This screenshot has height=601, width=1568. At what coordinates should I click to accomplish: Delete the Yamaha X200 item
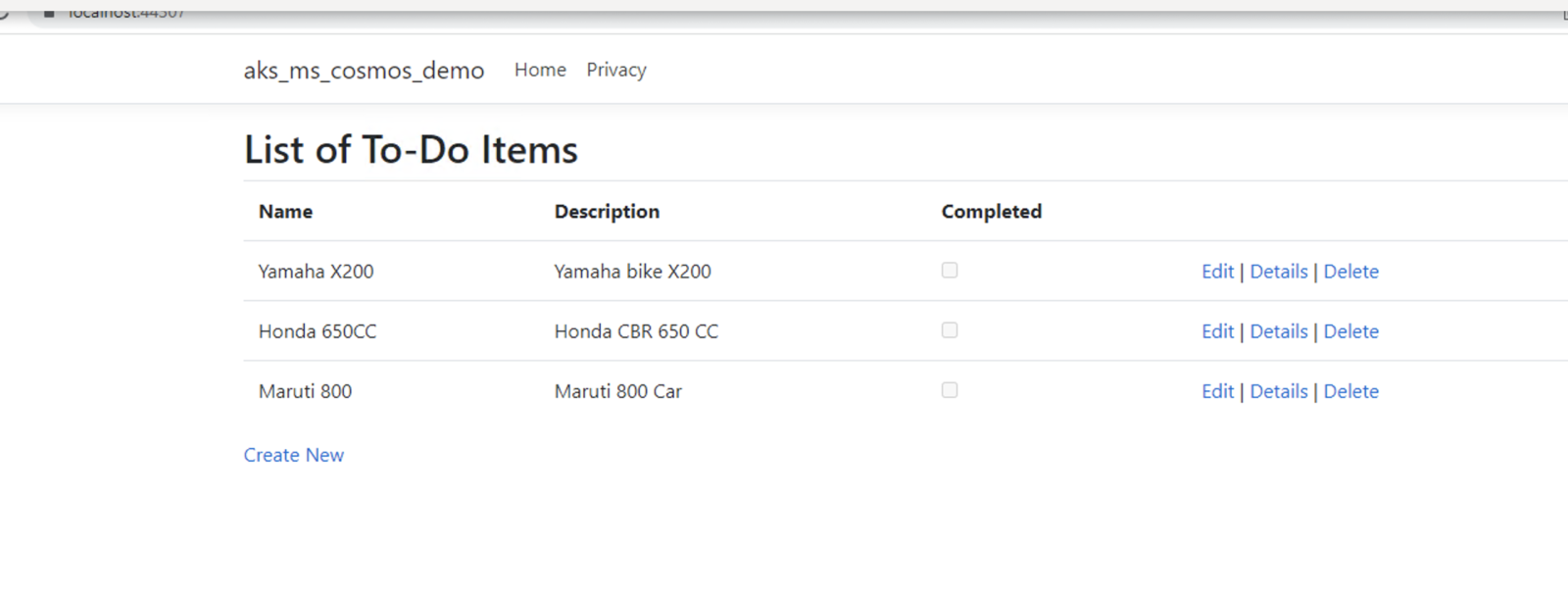click(x=1350, y=271)
